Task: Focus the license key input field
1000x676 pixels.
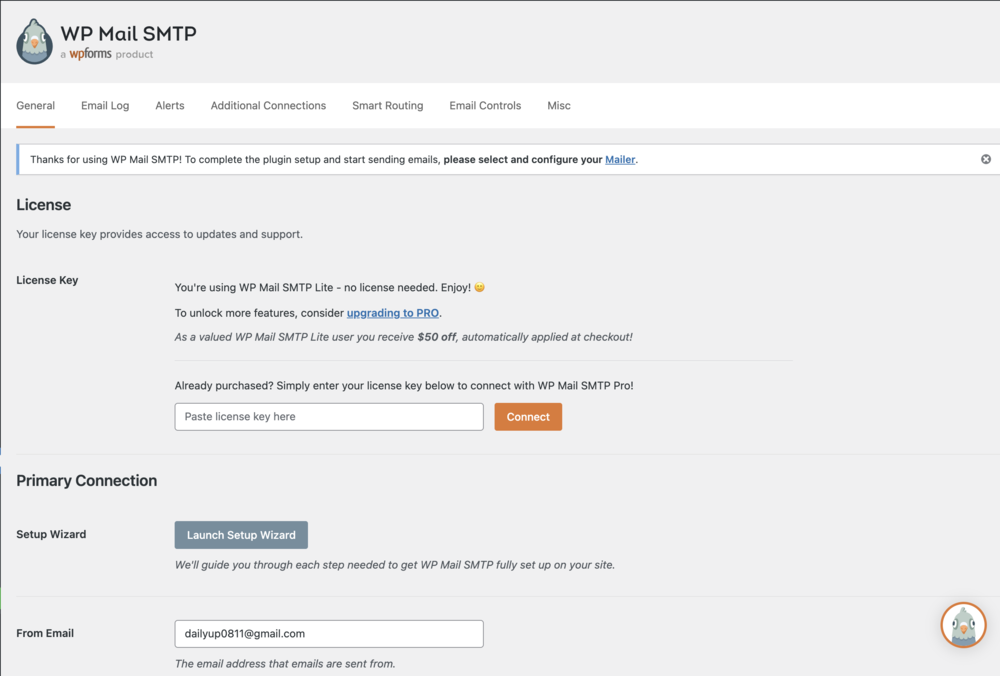Action: tap(329, 416)
